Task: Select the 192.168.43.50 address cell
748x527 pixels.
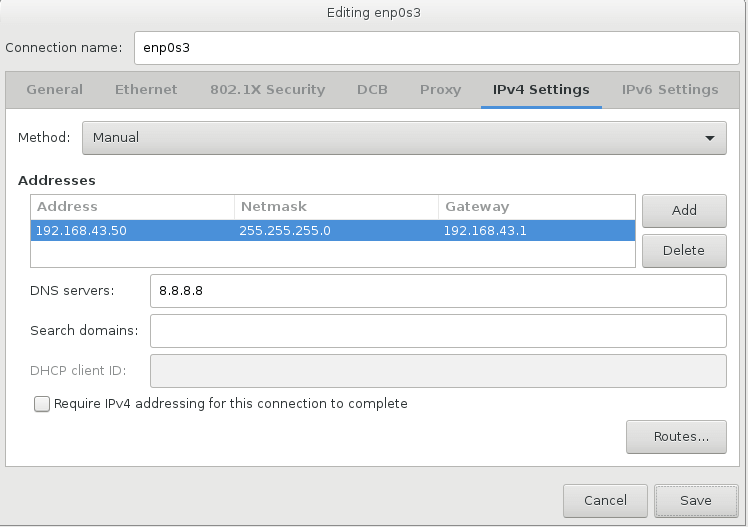Action: 132,231
